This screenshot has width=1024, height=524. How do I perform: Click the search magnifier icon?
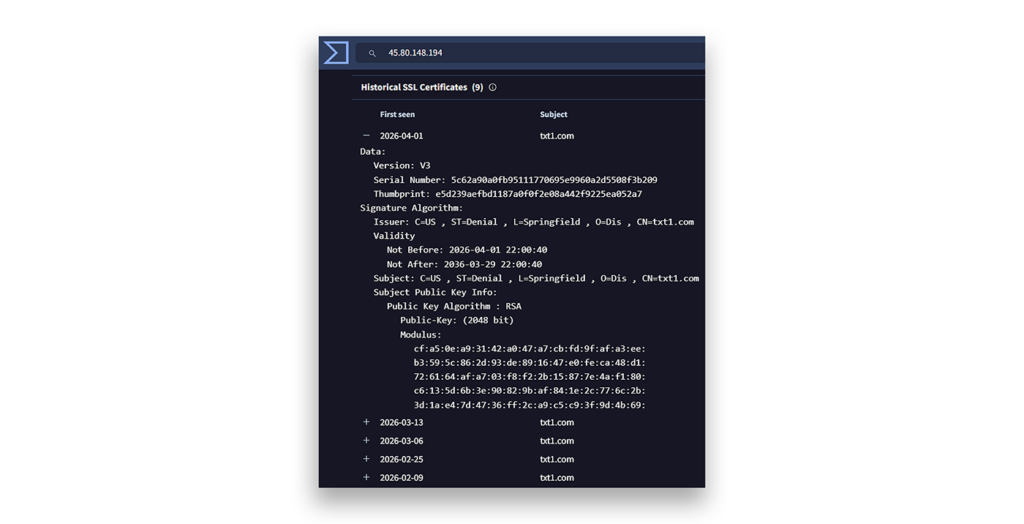372,54
